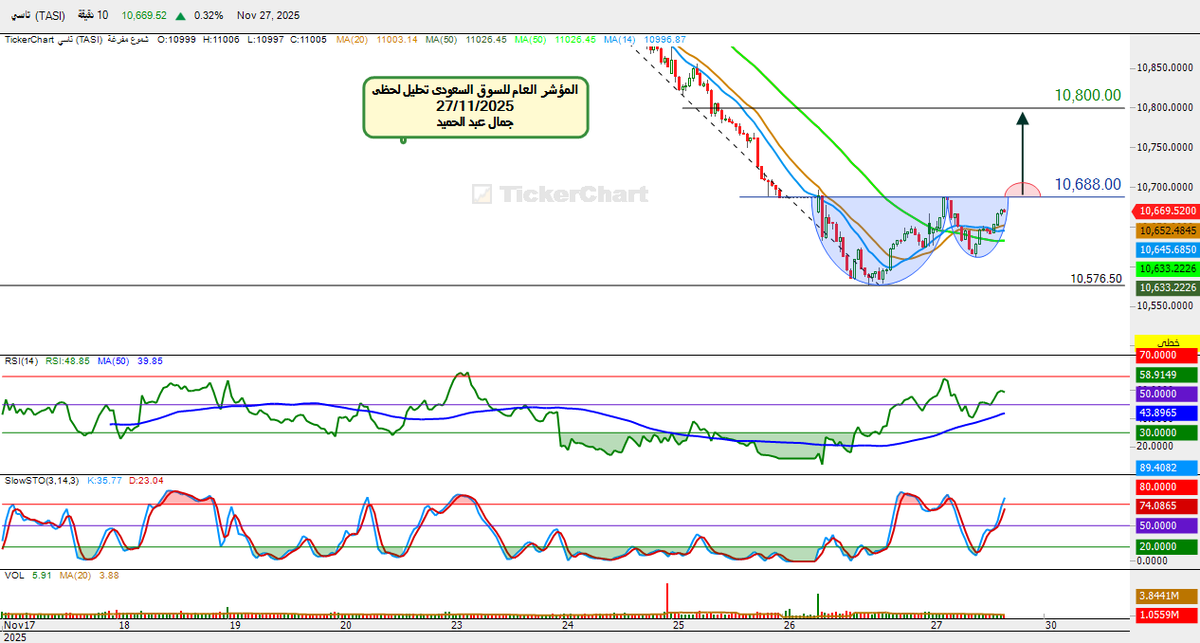The height and width of the screenshot is (643, 1200).
Task: Click the 58.9149 RSI value tag
Action: tap(1166, 375)
